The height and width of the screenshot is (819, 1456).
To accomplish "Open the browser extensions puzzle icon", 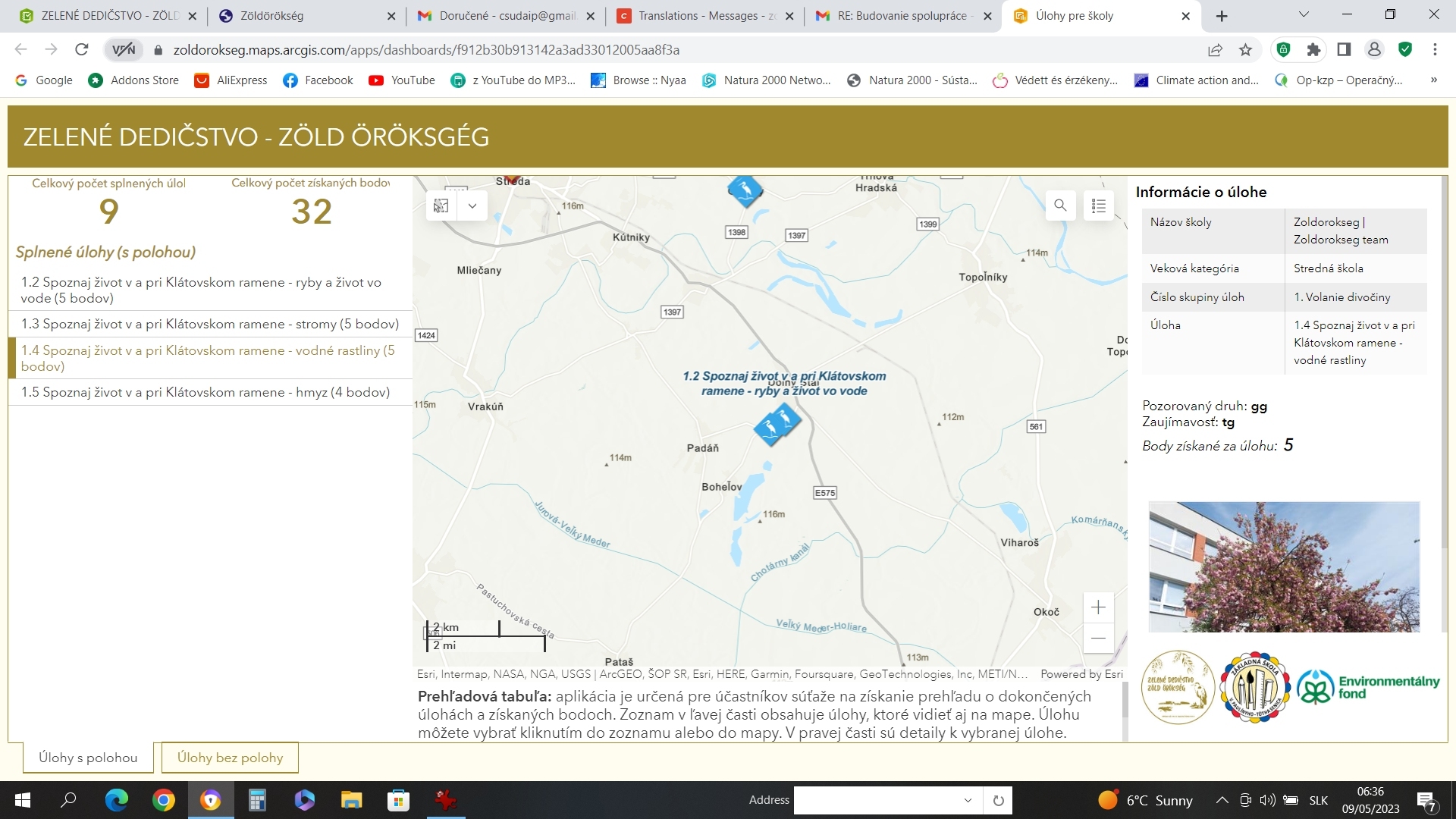I will pyautogui.click(x=1313, y=50).
